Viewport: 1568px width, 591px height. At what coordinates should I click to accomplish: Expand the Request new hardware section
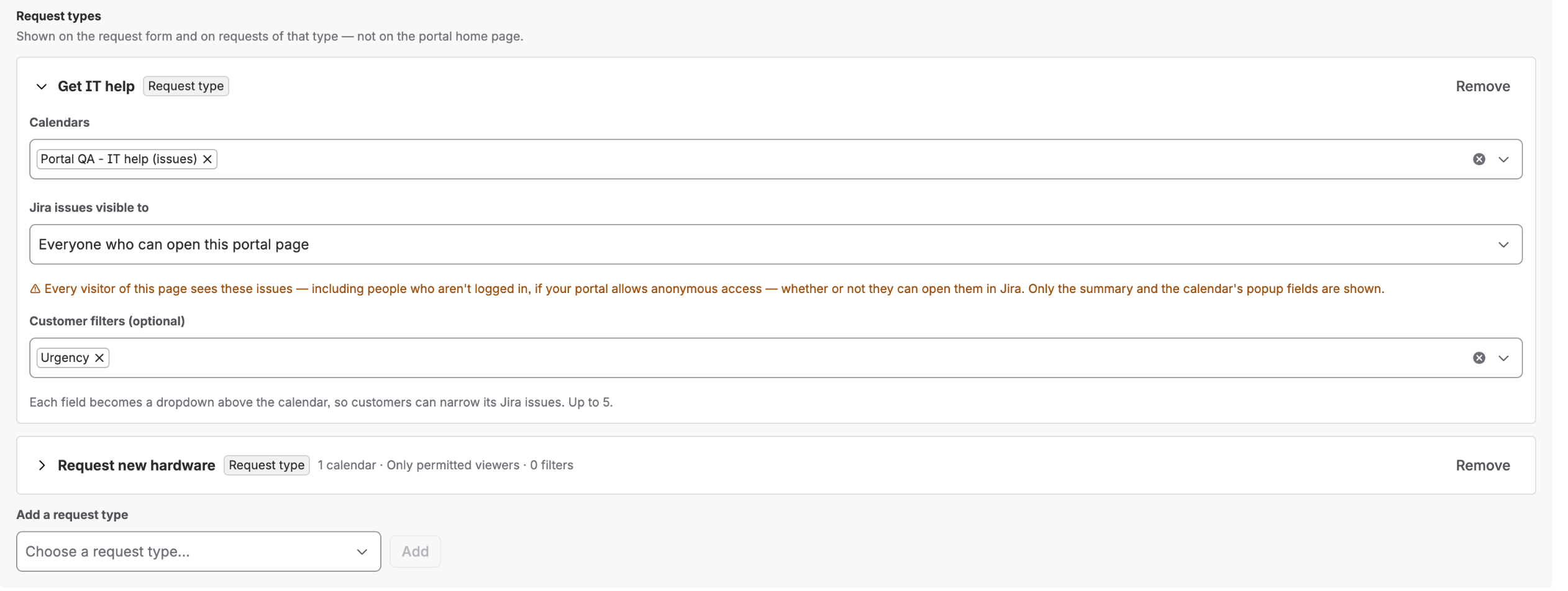42,466
